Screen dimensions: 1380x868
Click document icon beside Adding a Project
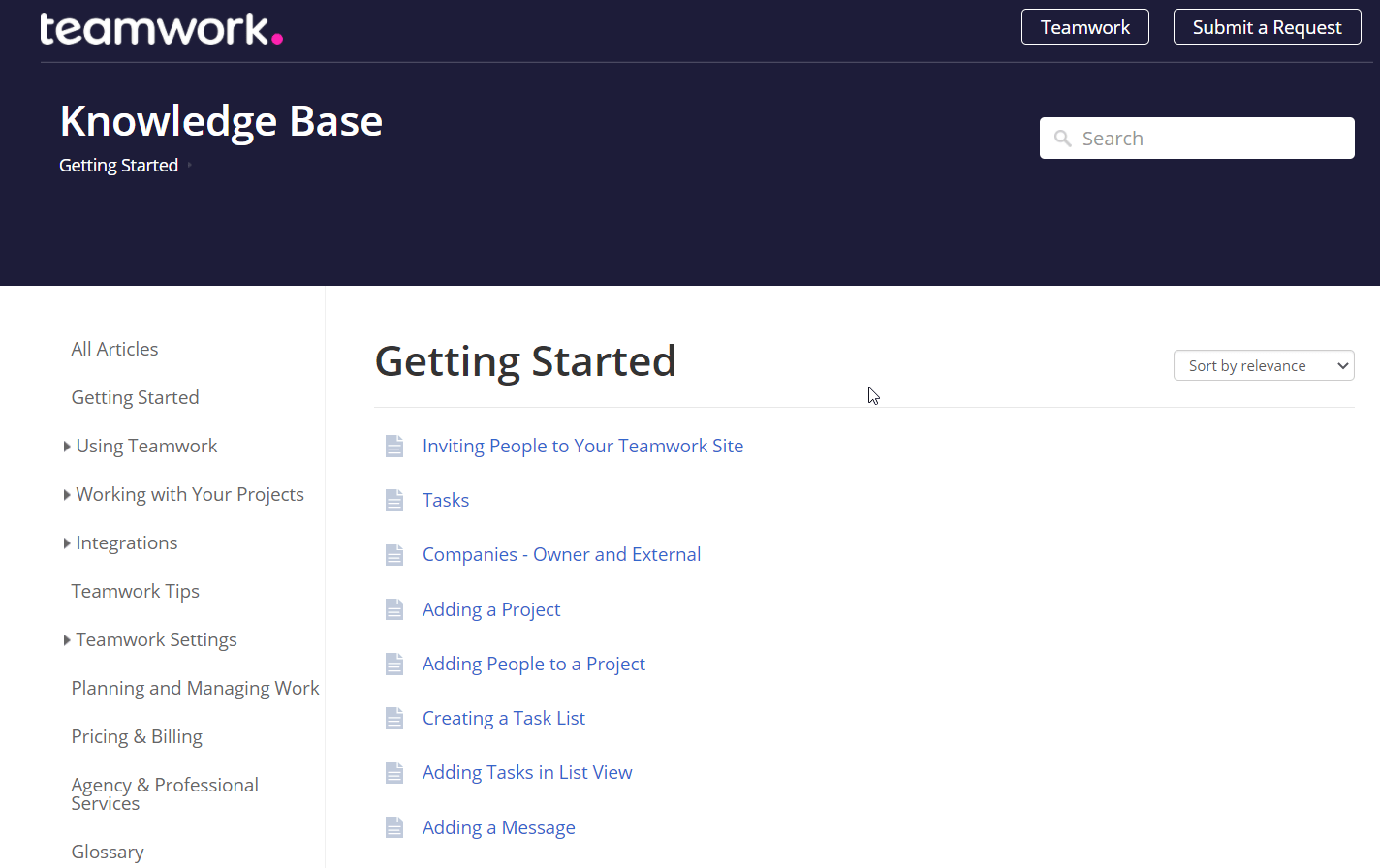(x=394, y=609)
